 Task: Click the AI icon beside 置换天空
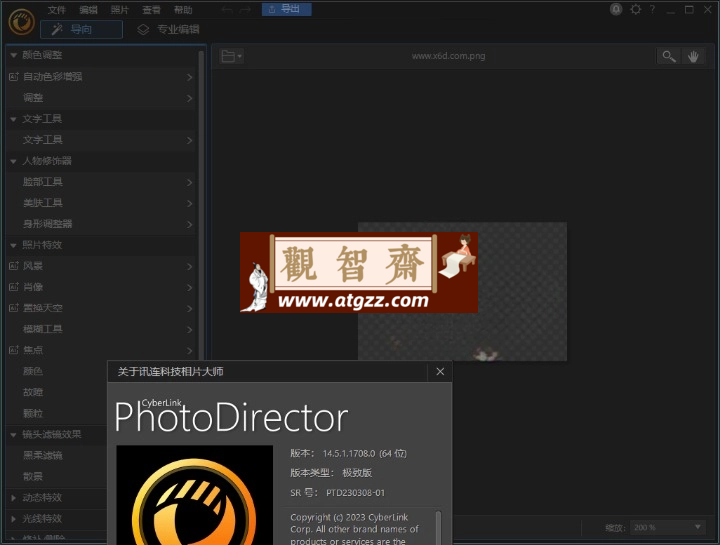14,308
